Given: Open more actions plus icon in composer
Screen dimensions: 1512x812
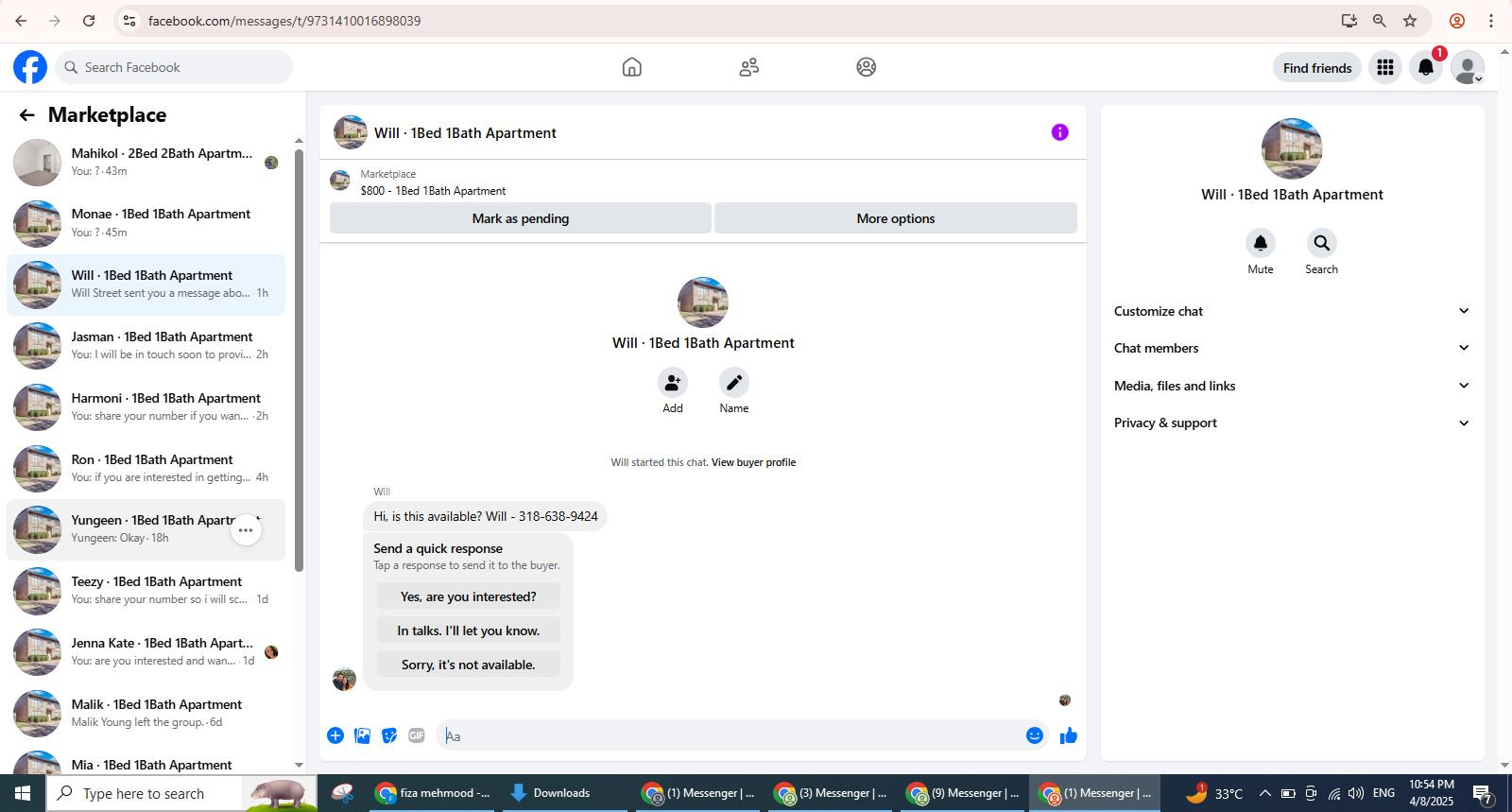Looking at the screenshot, I should [x=335, y=735].
